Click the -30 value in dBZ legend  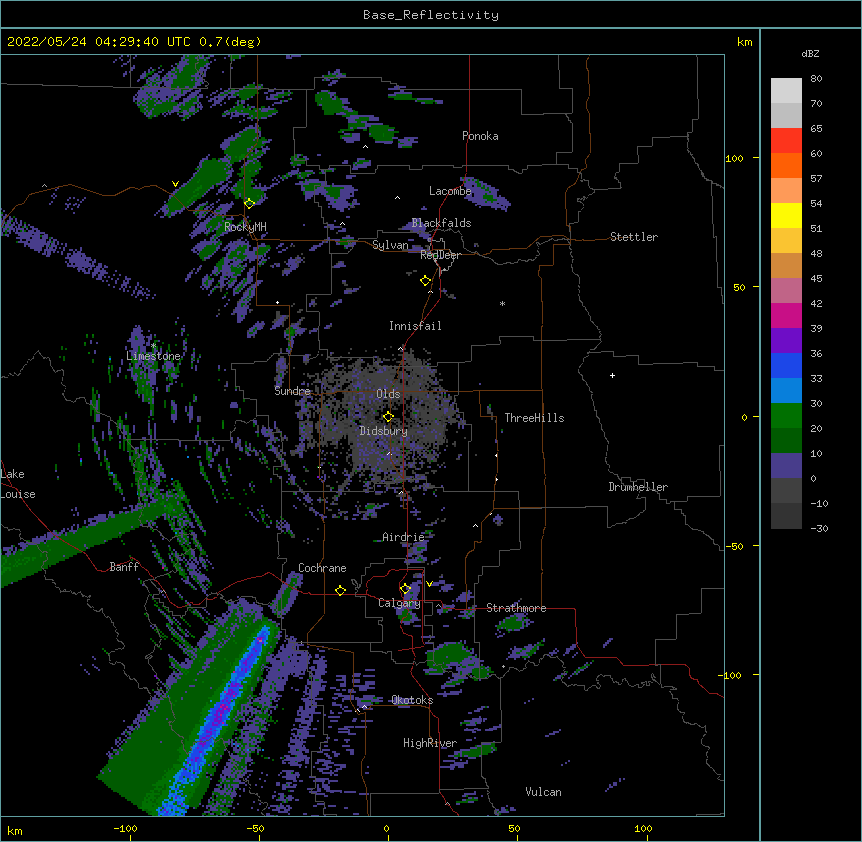click(x=819, y=529)
